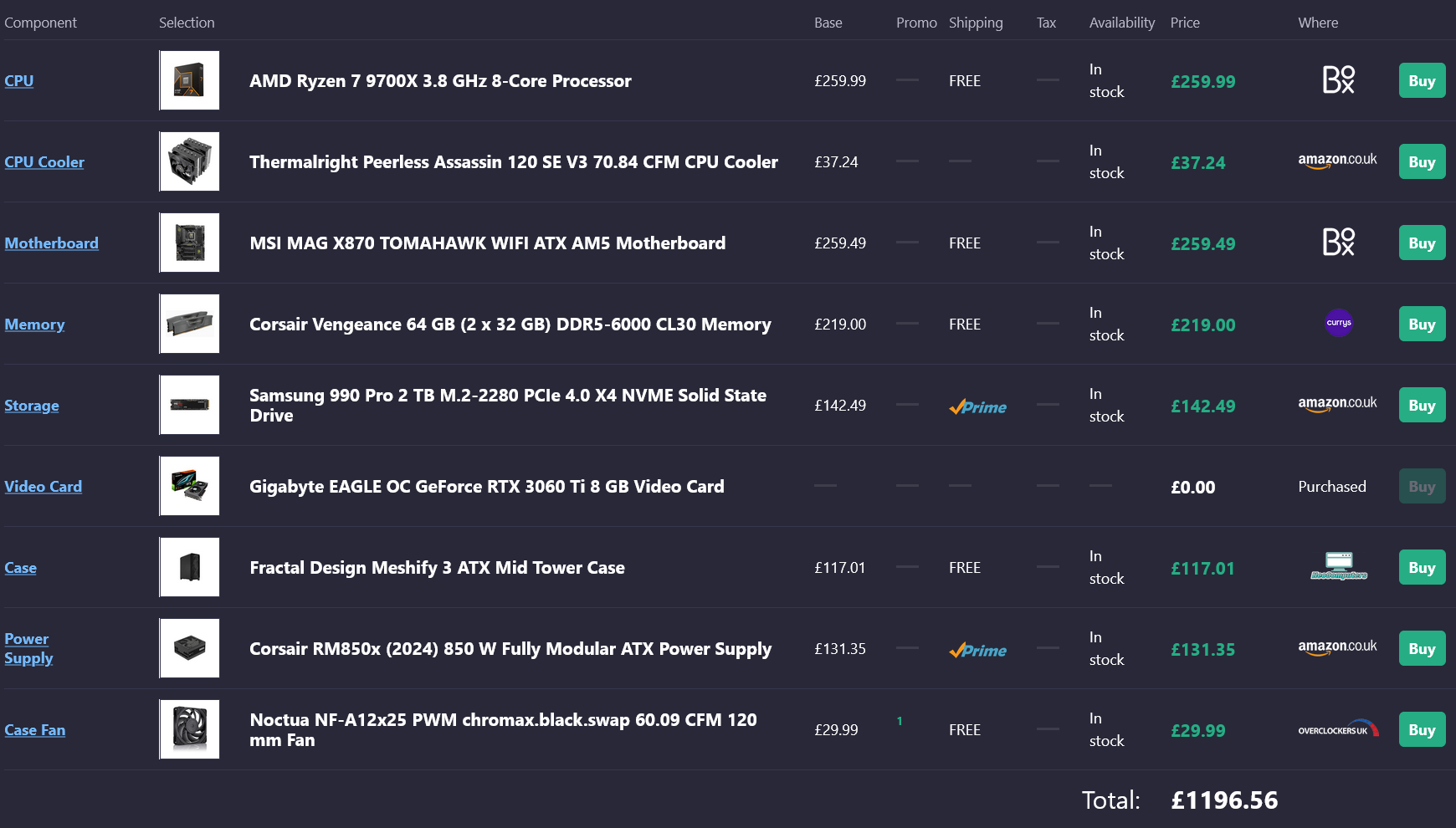
Task: Click the retailer logo for the Case row
Action: [1339, 566]
